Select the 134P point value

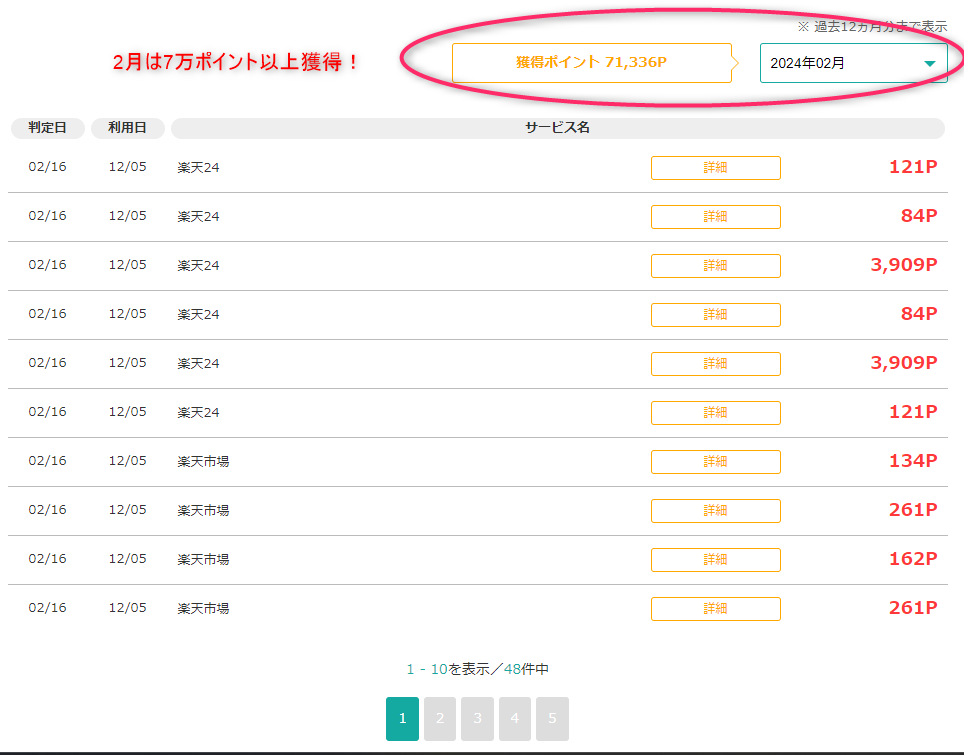point(913,461)
